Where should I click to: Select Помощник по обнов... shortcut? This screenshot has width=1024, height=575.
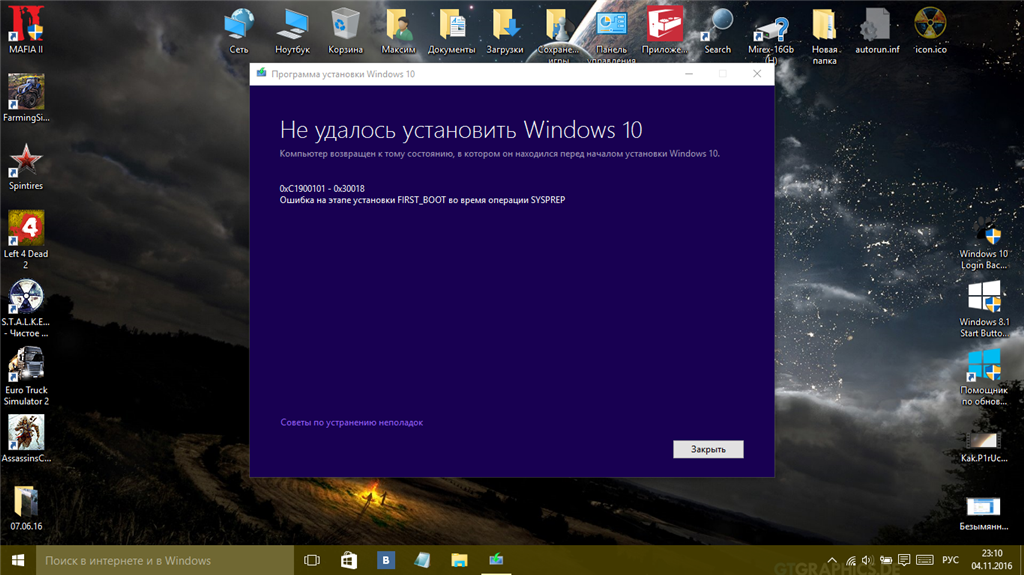pyautogui.click(x=984, y=377)
